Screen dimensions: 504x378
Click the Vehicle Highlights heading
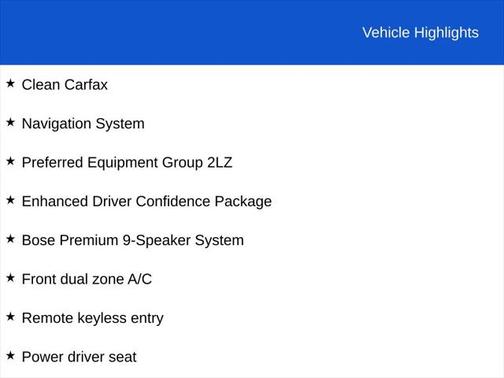[420, 33]
